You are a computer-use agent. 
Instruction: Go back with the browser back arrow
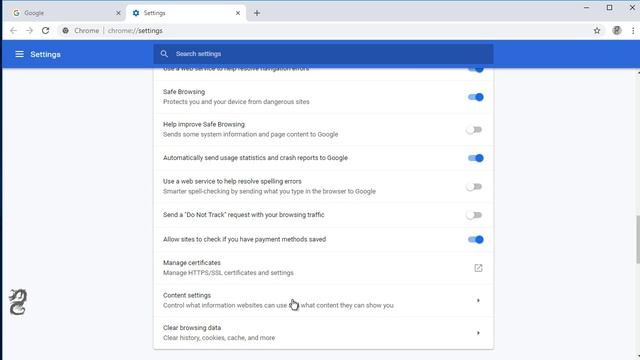point(13,31)
